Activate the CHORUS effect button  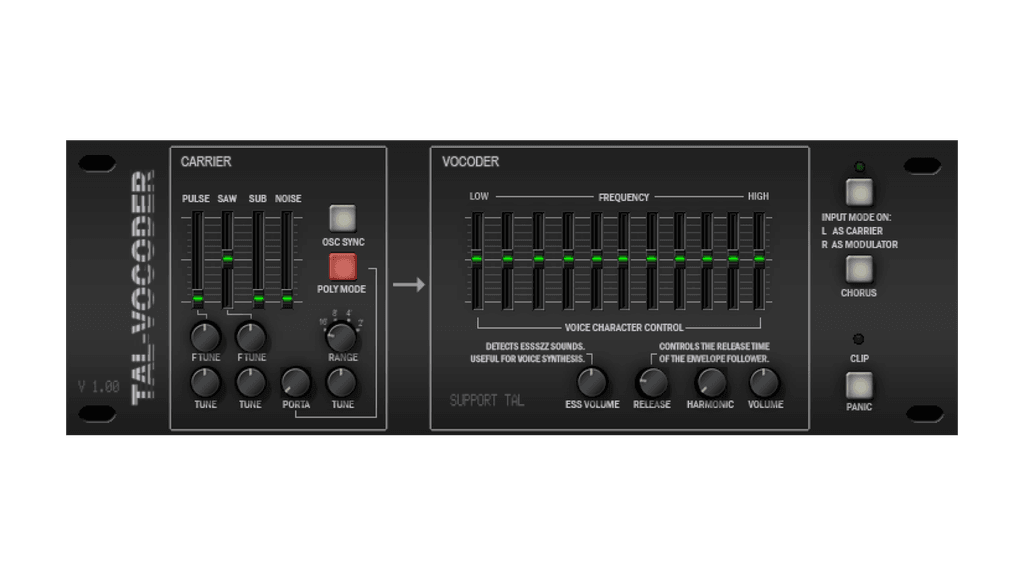[858, 268]
